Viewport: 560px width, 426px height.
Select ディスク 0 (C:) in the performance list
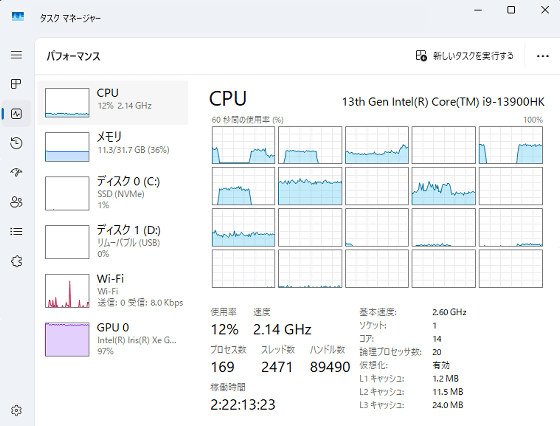pyautogui.click(x=113, y=193)
